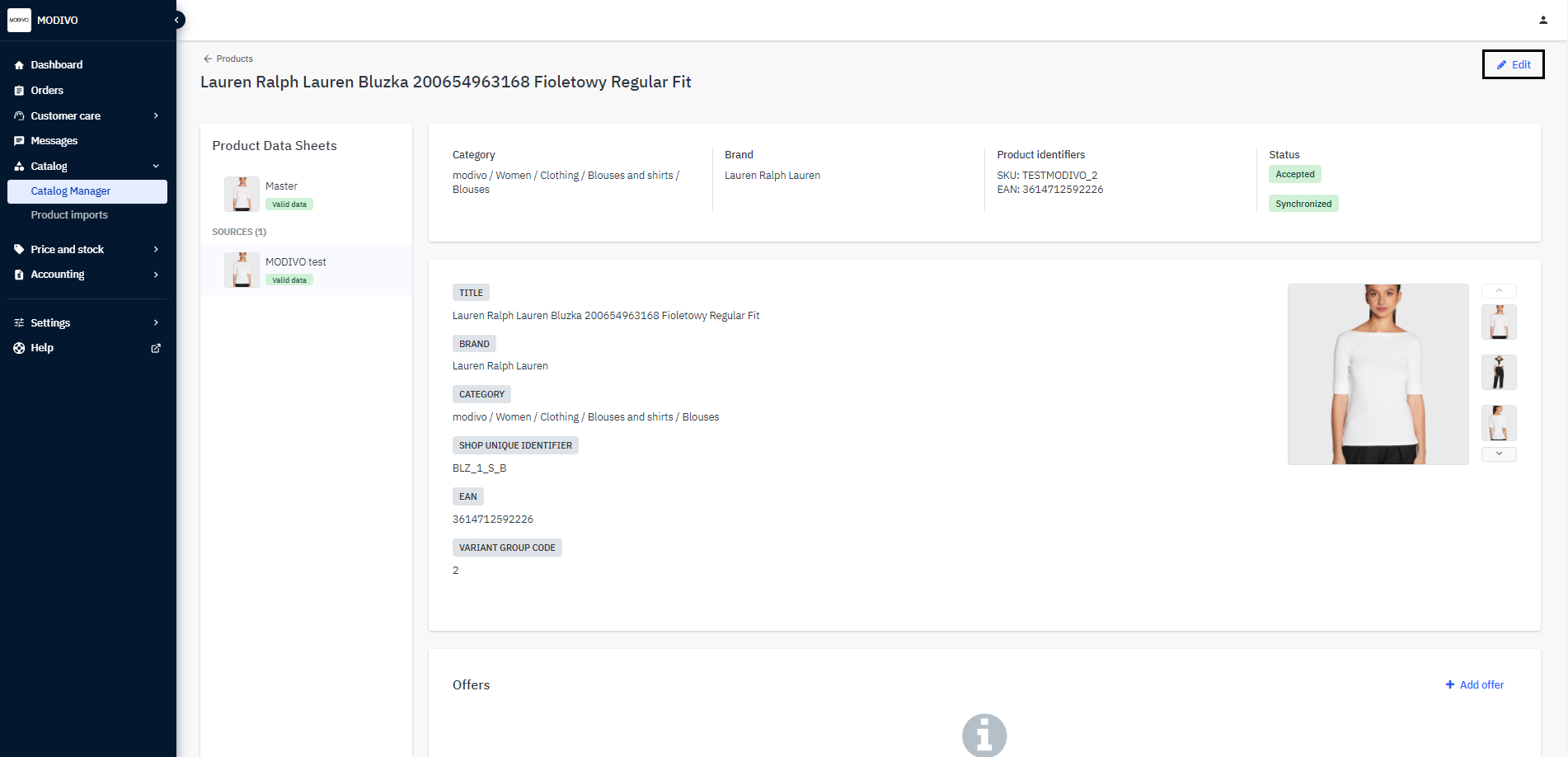Image resolution: width=1568 pixels, height=757 pixels.
Task: Go to the Orders page
Action: click(87, 91)
